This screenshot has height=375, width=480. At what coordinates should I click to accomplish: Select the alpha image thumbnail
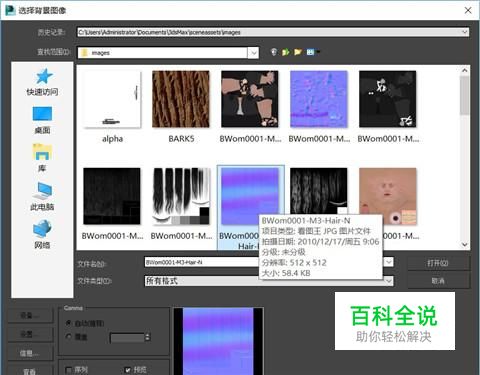[112, 99]
